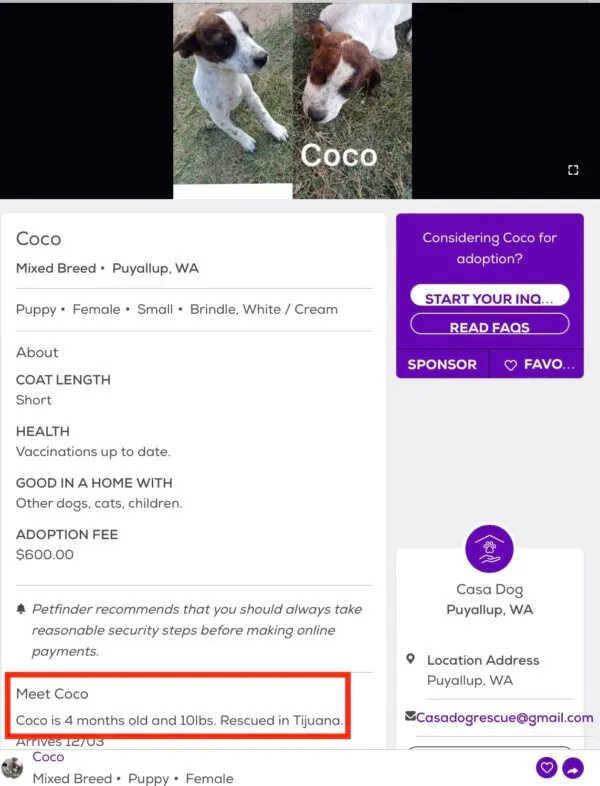Toggle the FAVO... favorite button
Screen dimensions: 600x786
pos(538,364)
